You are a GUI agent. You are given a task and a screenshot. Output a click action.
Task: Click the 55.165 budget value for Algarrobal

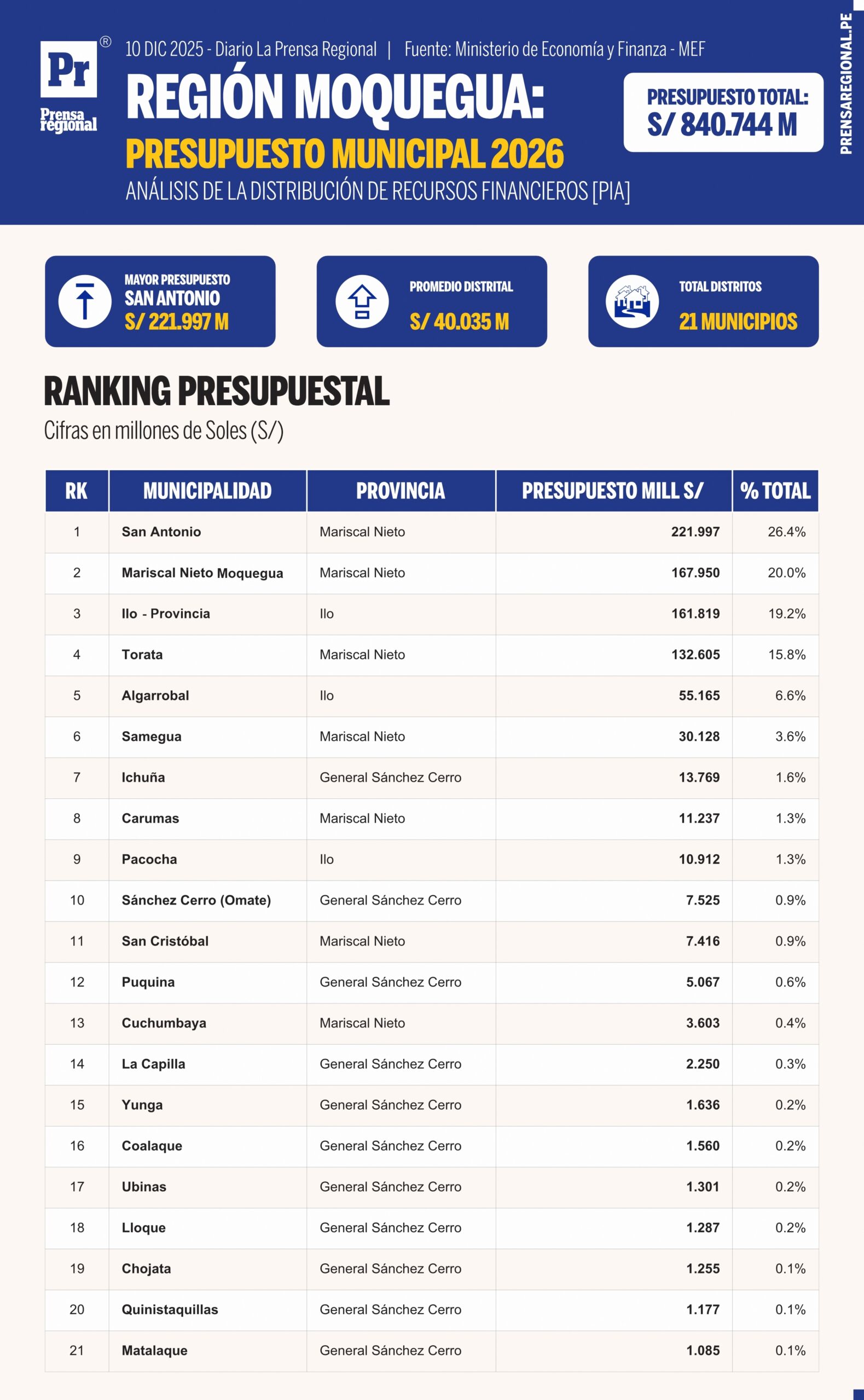pos(699,696)
